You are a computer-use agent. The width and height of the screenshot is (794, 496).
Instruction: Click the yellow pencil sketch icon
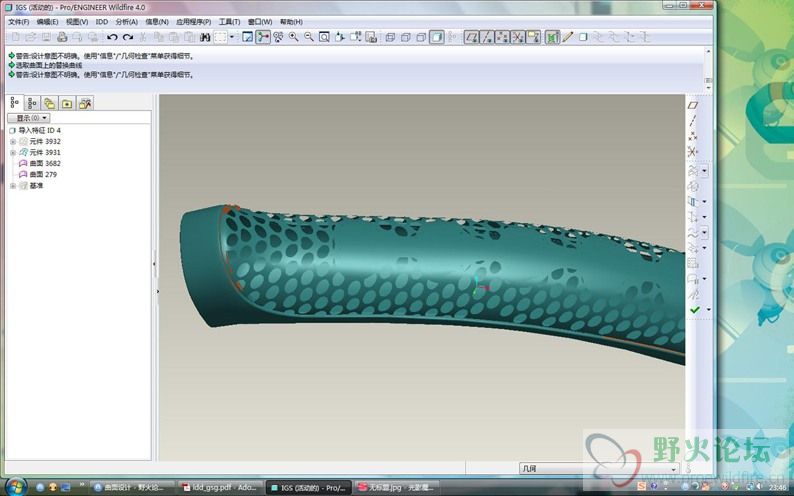tap(568, 37)
